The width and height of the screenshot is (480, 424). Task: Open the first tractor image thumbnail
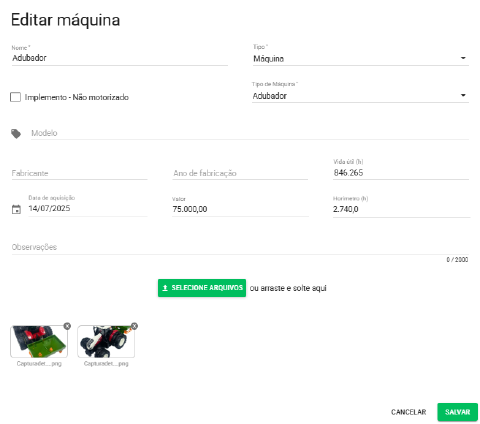(x=39, y=342)
